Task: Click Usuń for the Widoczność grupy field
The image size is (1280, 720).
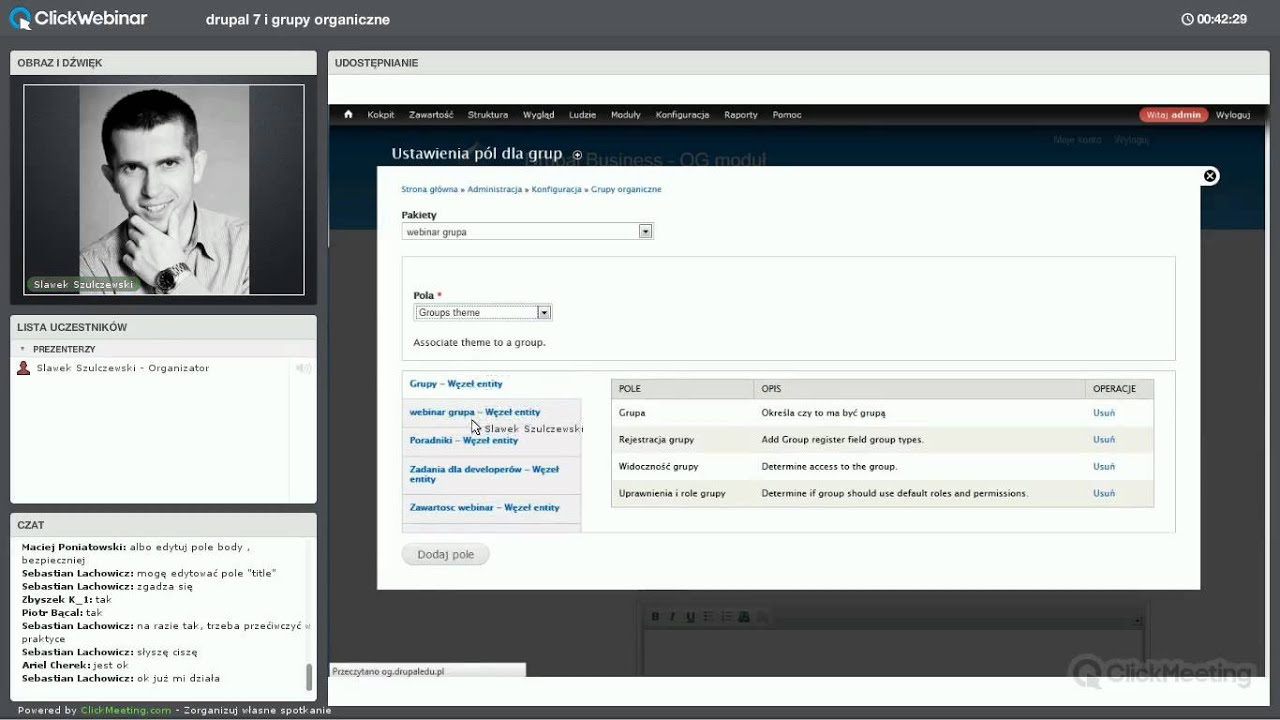Action: 1104,467
